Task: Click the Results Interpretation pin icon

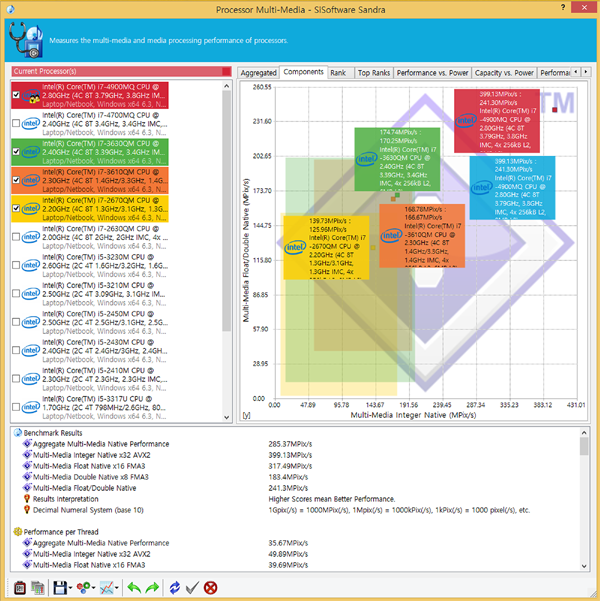Action: coord(27,499)
